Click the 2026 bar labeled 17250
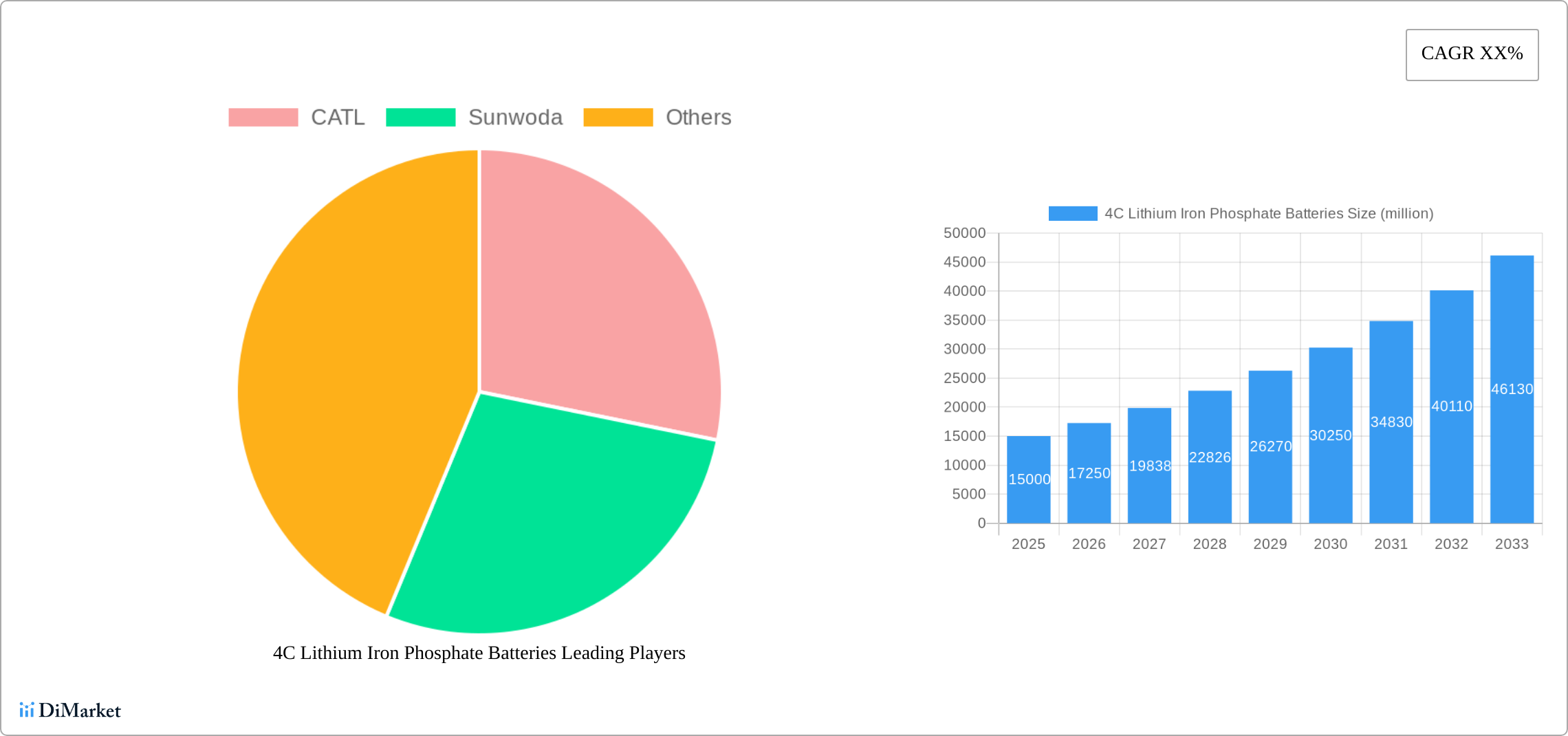Viewport: 1568px width, 736px height. point(1089,473)
